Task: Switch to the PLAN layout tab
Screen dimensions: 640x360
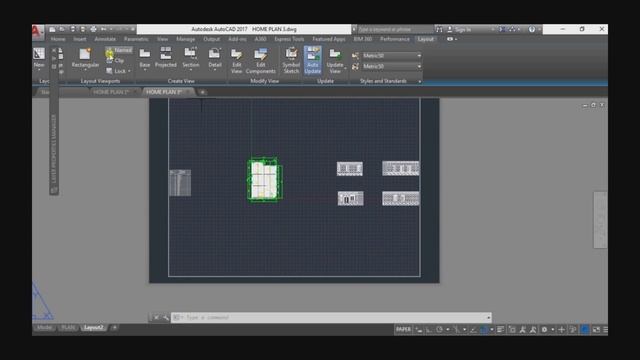Action: click(x=68, y=328)
